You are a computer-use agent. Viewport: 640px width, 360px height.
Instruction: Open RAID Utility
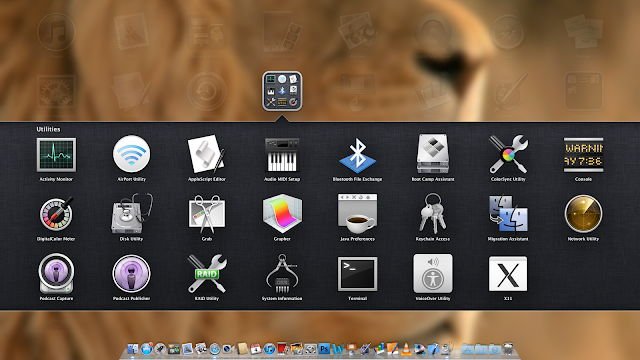tap(207, 273)
